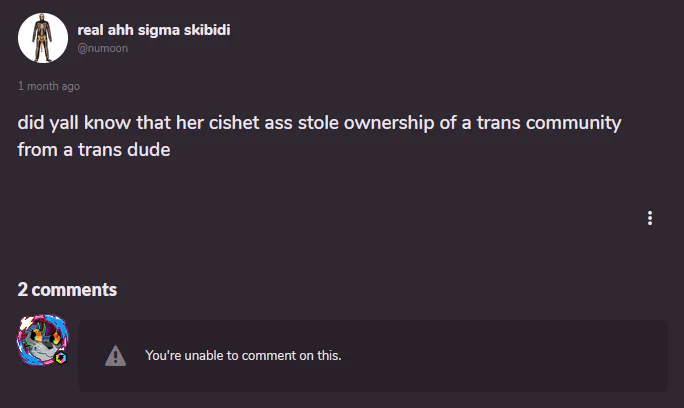Visit the real ahh sigma skibidi profile
The height and width of the screenshot is (408, 684).
tap(154, 30)
